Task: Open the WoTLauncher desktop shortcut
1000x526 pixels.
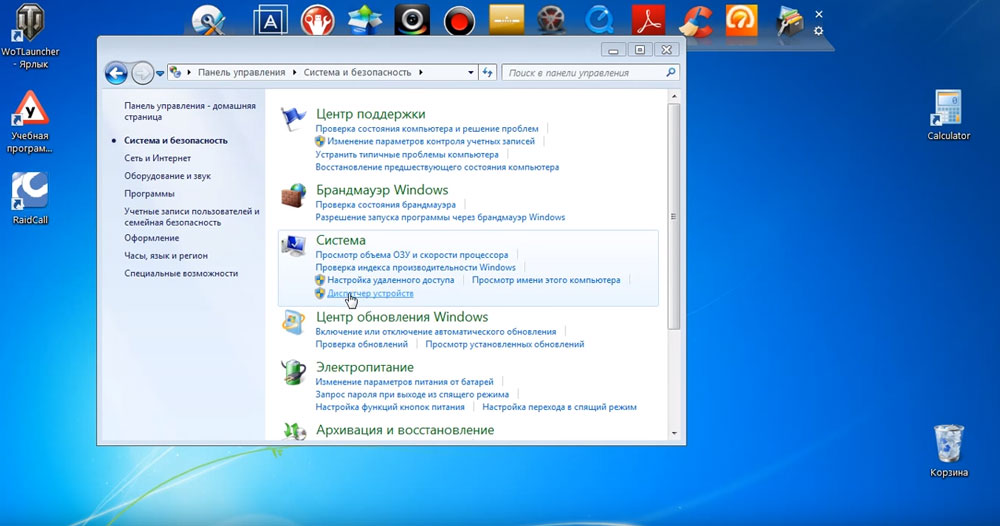Action: tap(30, 36)
